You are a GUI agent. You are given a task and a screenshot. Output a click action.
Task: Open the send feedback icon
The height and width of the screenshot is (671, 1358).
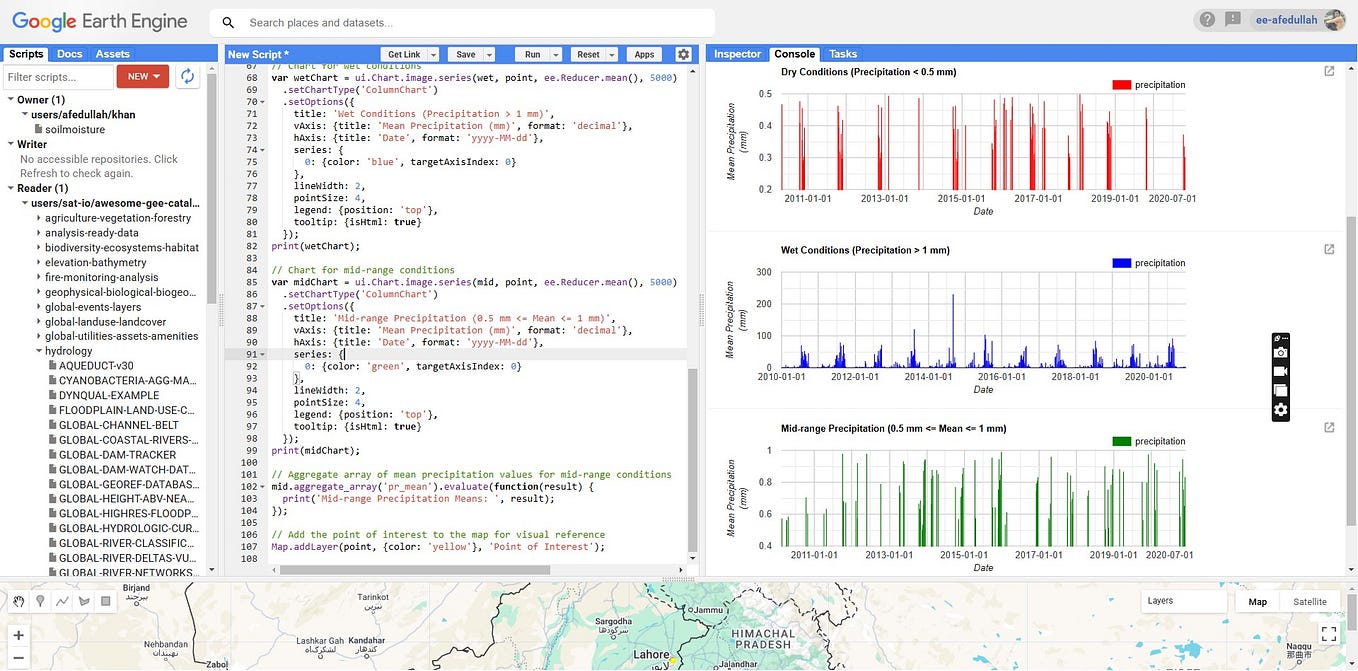coord(1233,20)
